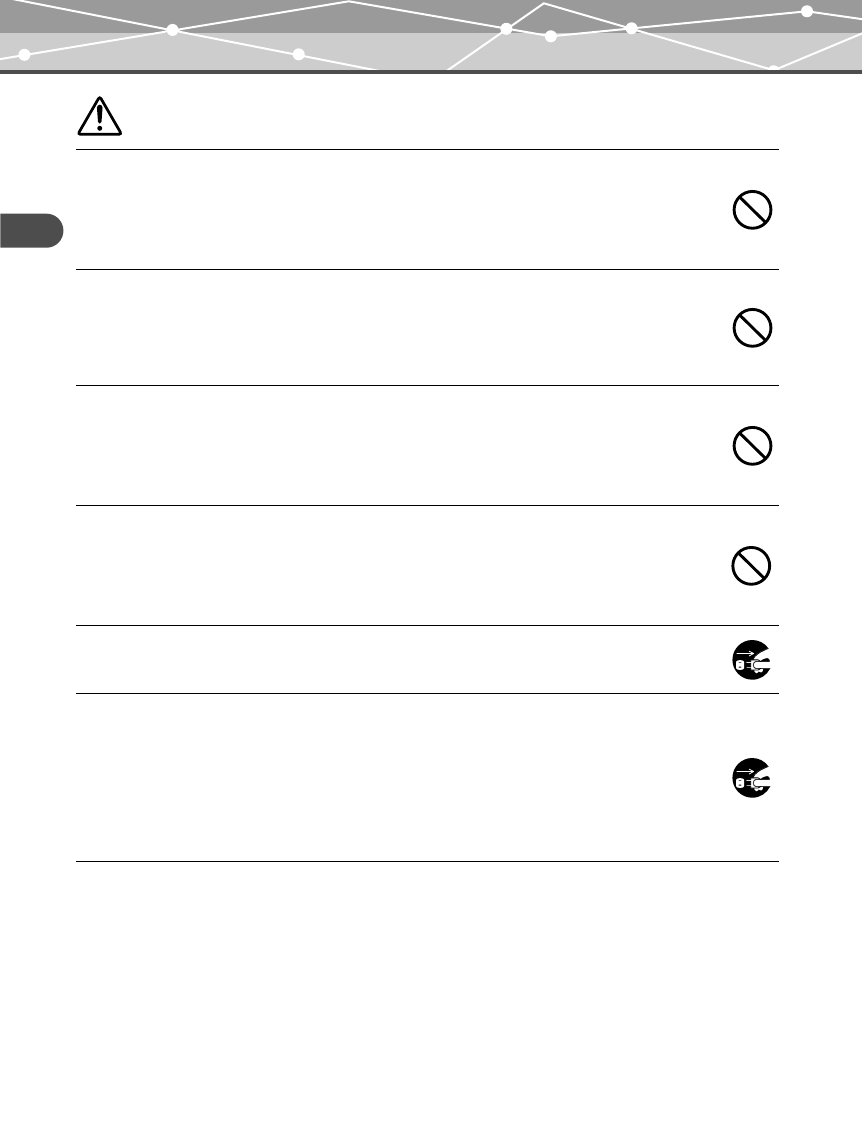Select the third prohibition circle icon
Viewport: 862px width, 1147px height.
(752, 445)
